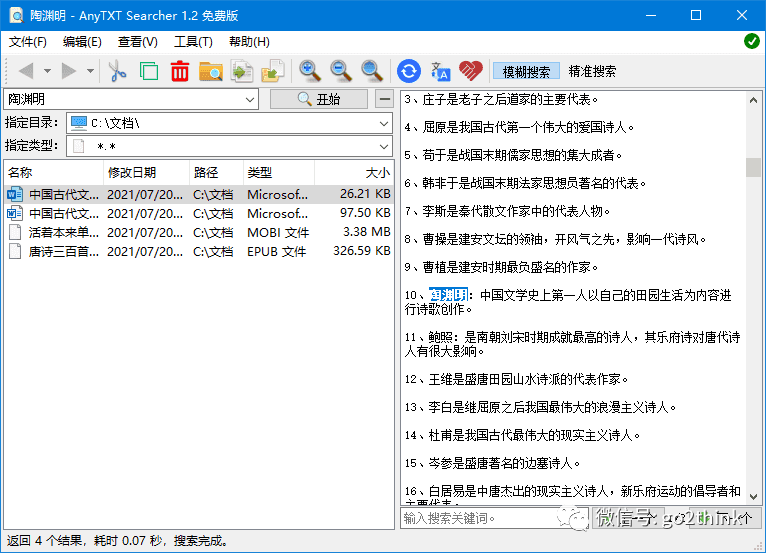The height and width of the screenshot is (553, 766).
Task: Click the preview pane scrollbar thumb
Action: [753, 167]
